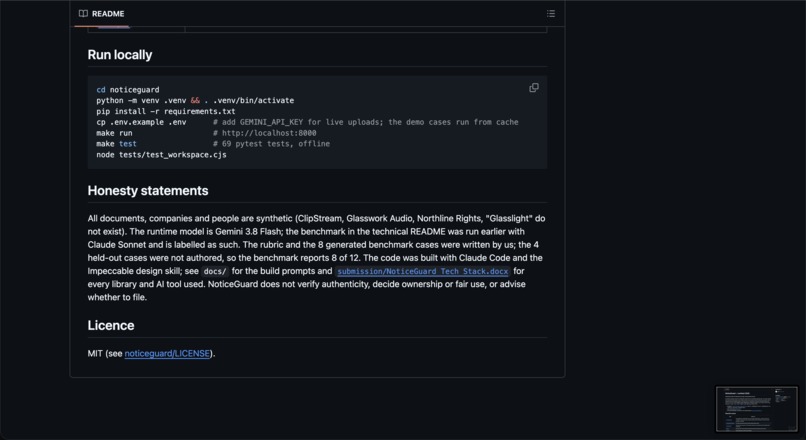Open submission/NoticeGuard Tech Stack.docx link
The height and width of the screenshot is (440, 806).
[x=423, y=271]
